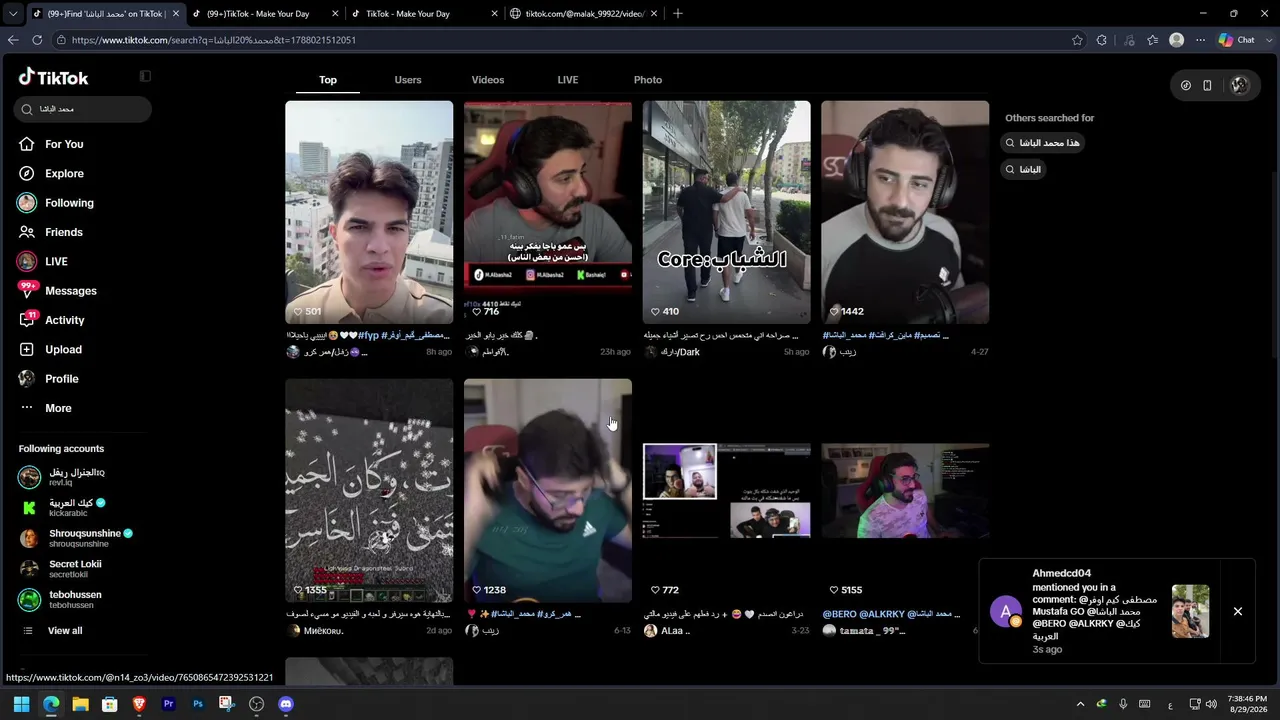Switch to the Photo results tab
Viewport: 1280px width, 720px height.
click(648, 80)
